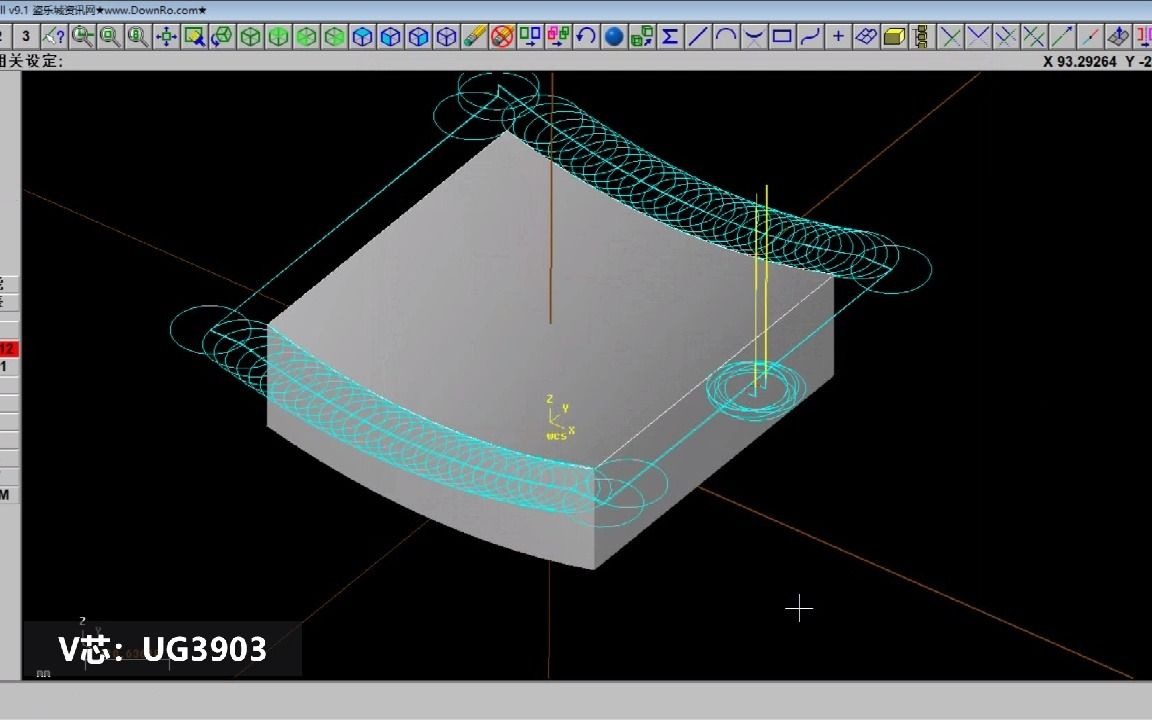Select the line creation tool

pos(698,36)
